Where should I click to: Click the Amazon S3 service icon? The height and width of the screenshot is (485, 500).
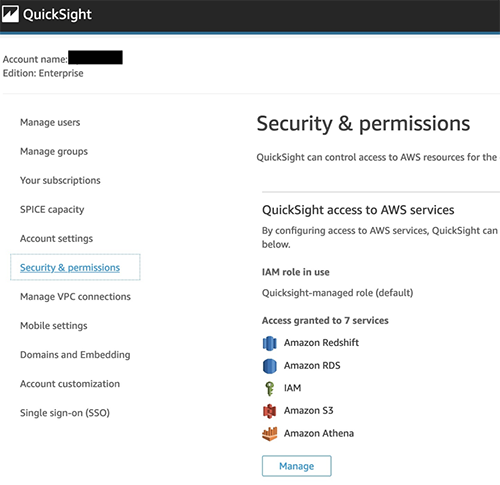point(269,411)
